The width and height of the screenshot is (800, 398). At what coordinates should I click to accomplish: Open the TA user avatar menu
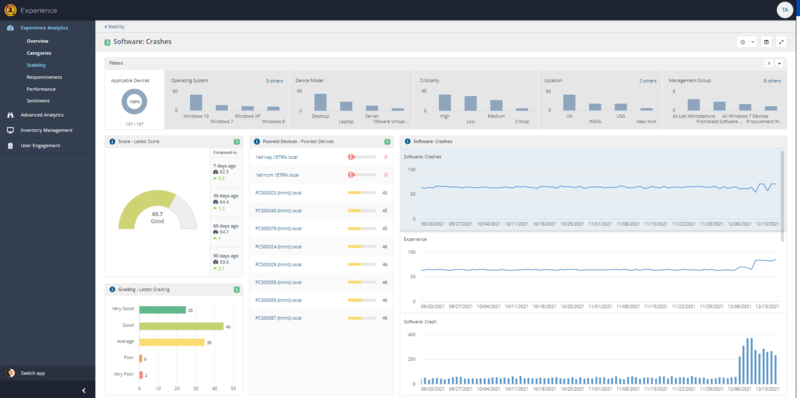click(x=784, y=10)
